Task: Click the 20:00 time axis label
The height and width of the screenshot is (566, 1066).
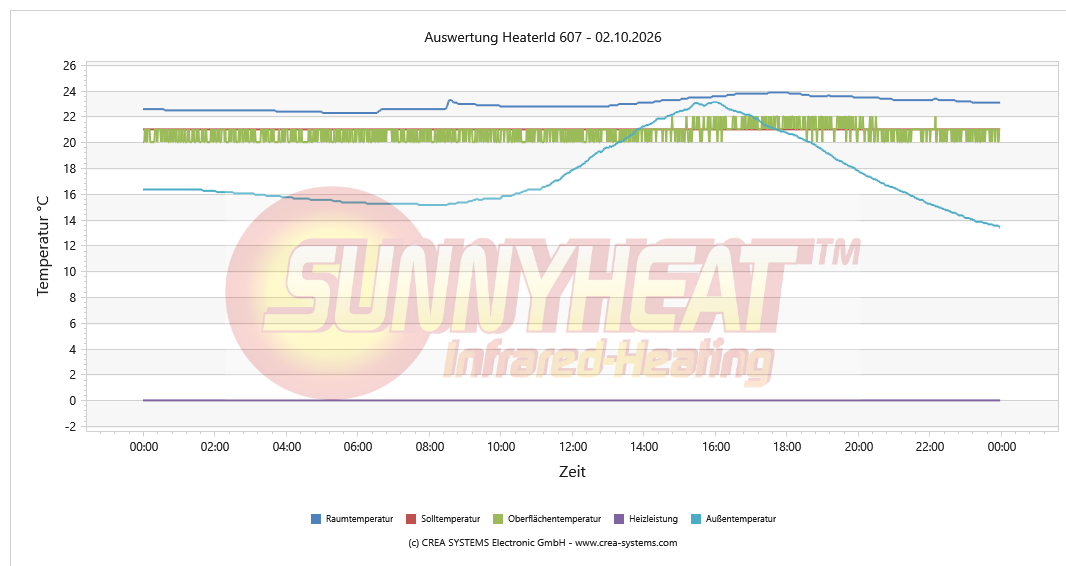Action: pyautogui.click(x=859, y=447)
